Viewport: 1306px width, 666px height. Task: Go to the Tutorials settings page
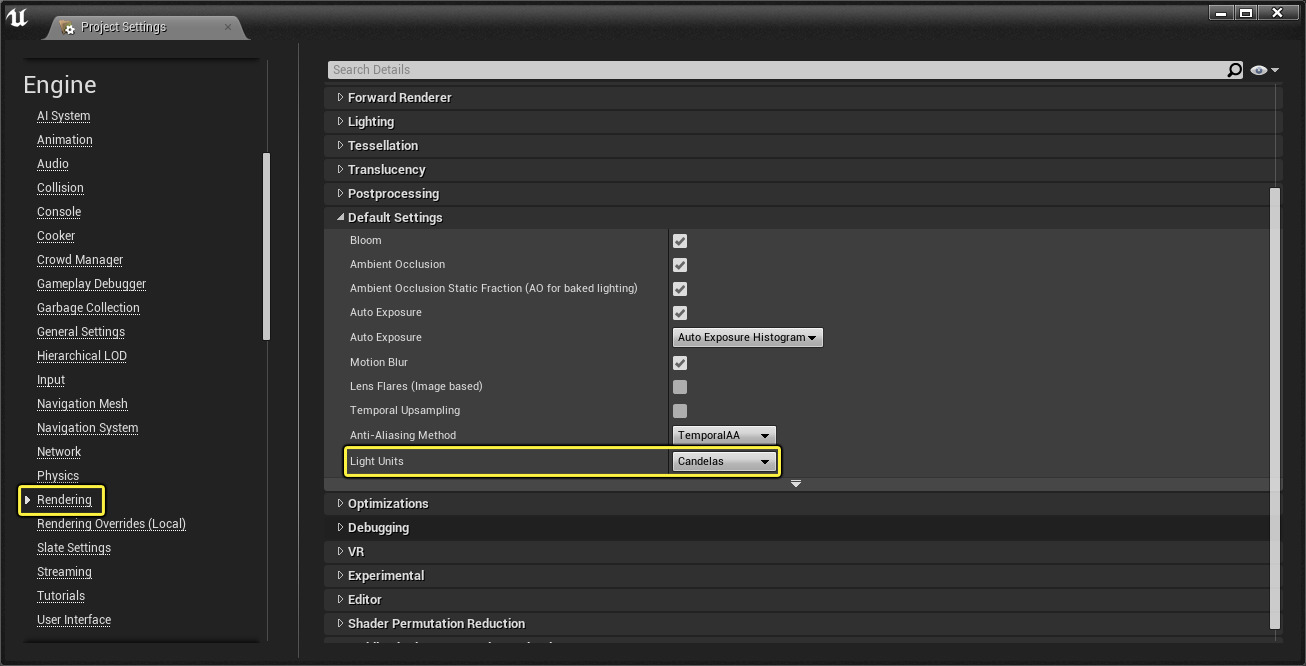(x=60, y=595)
